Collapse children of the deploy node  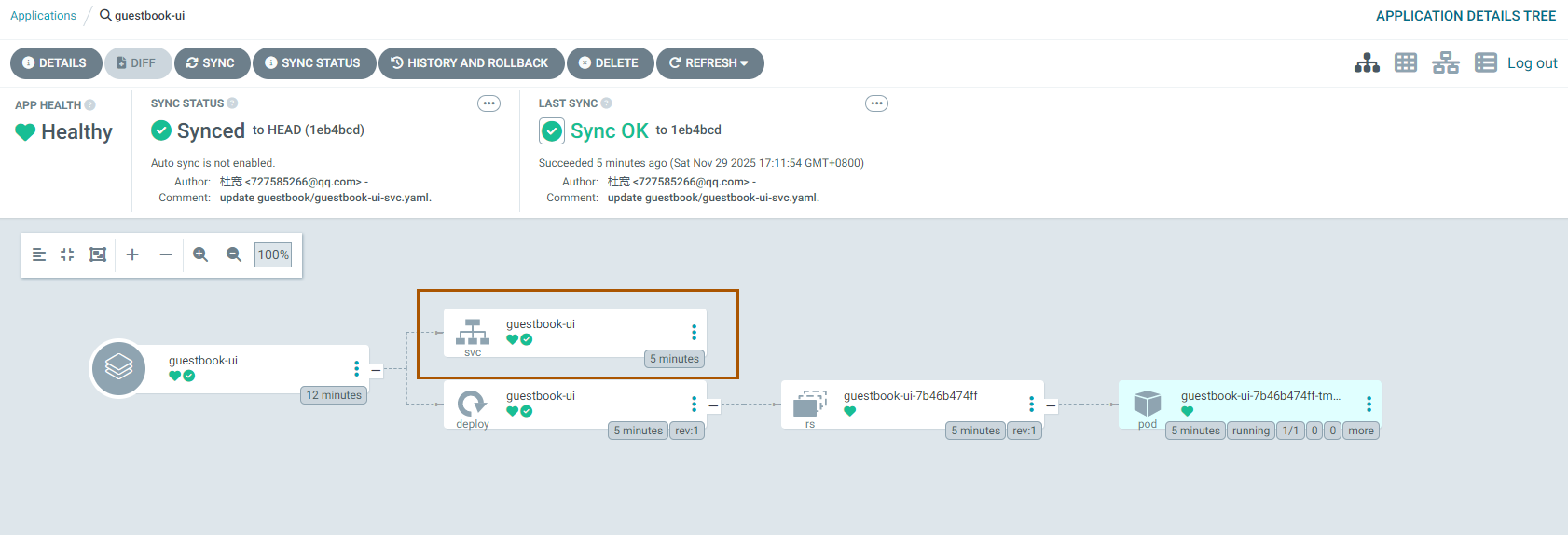(714, 405)
